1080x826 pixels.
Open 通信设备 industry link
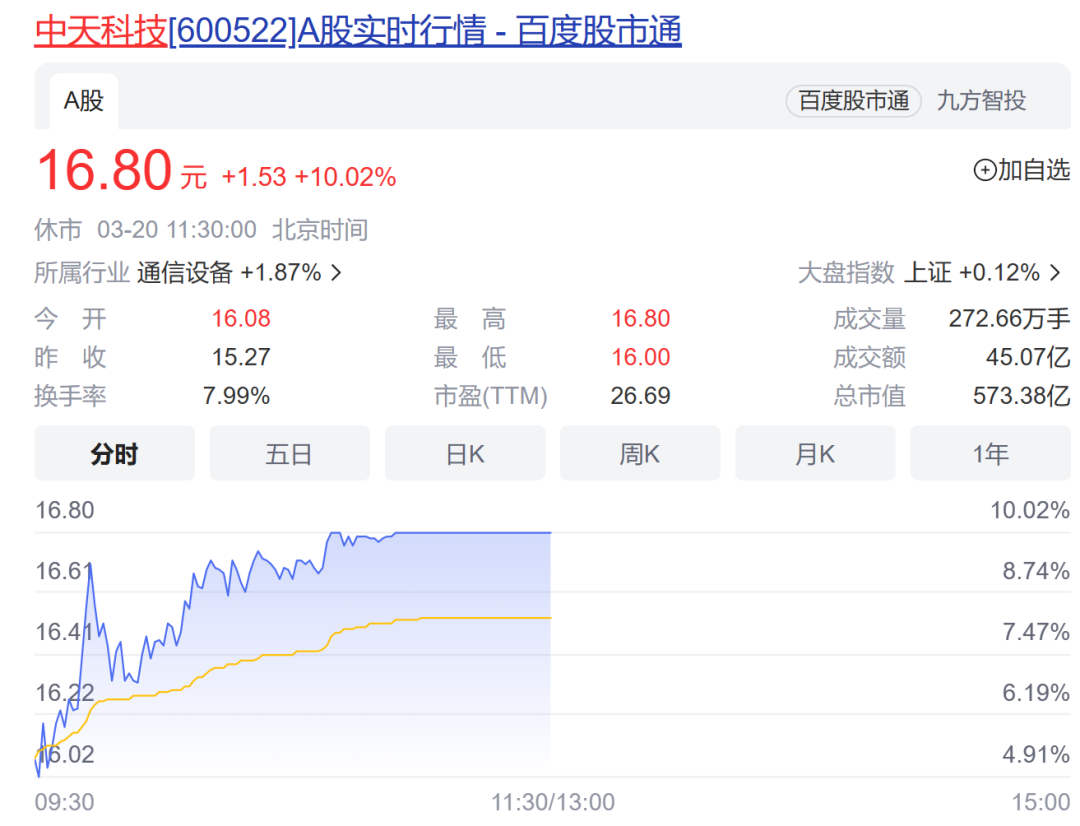pyautogui.click(x=185, y=273)
